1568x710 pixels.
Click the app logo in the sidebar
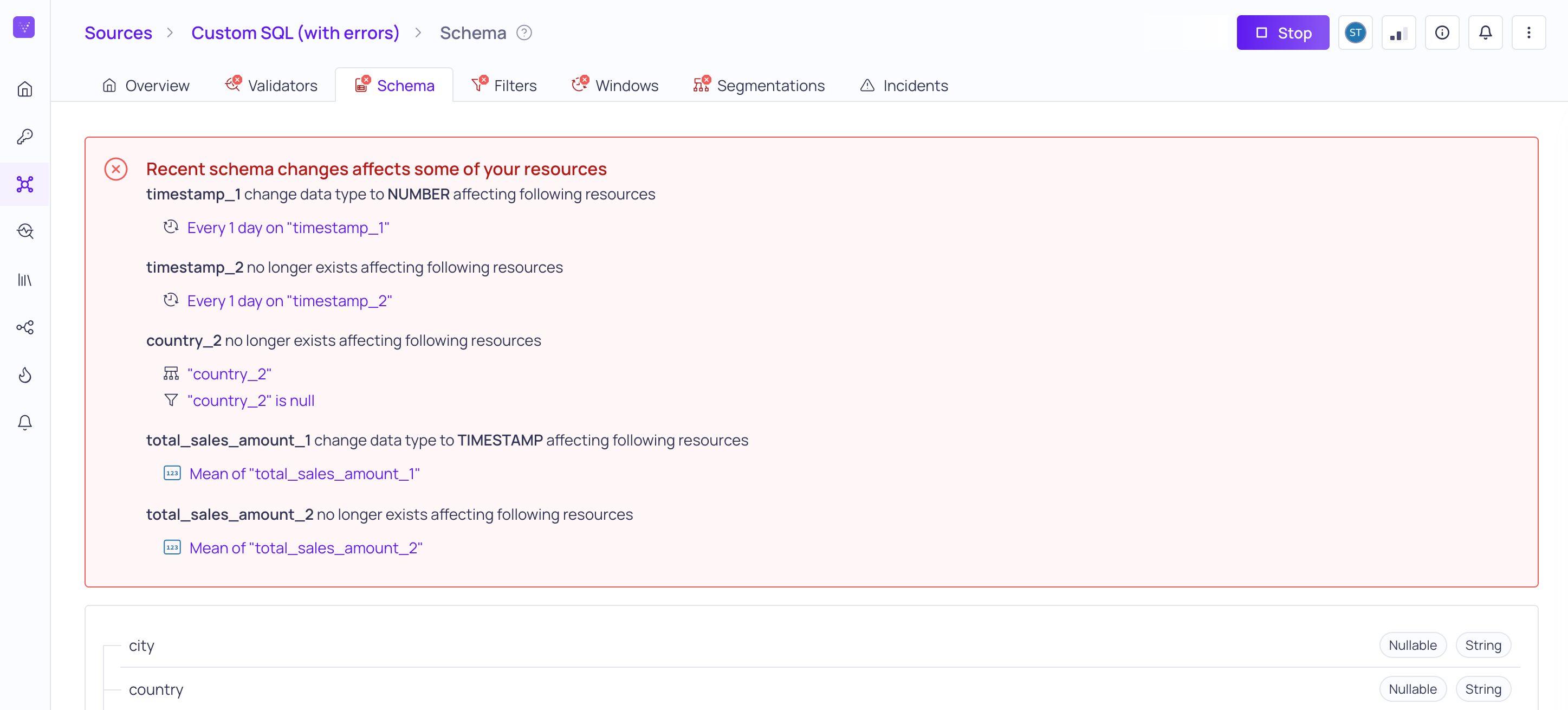click(x=24, y=27)
